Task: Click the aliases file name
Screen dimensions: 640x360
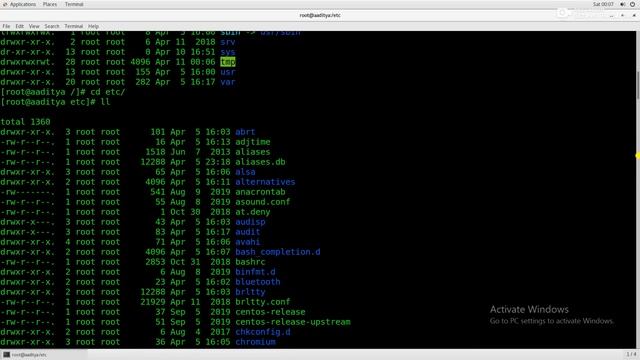Action: click(x=253, y=152)
